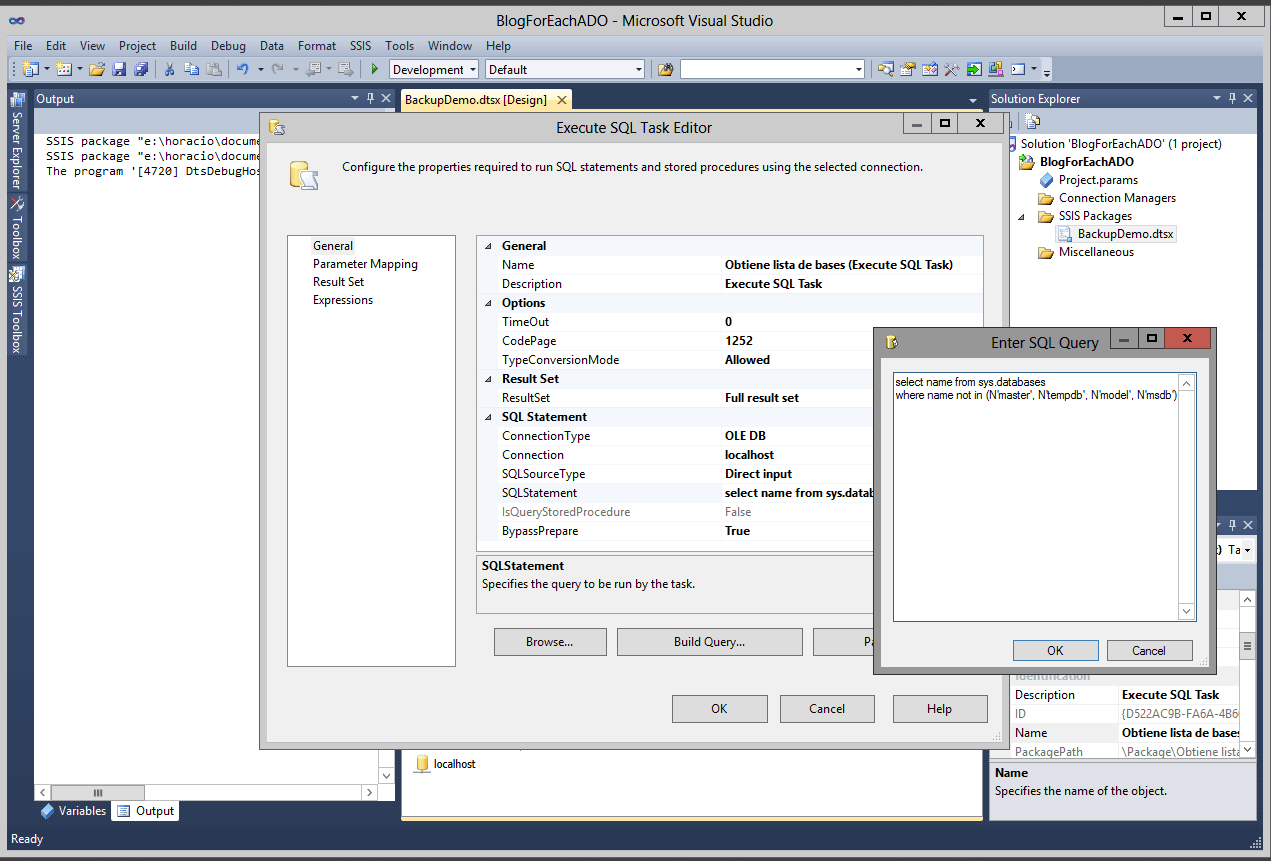Click the Build Query... button
This screenshot has width=1271, height=861.
(709, 642)
